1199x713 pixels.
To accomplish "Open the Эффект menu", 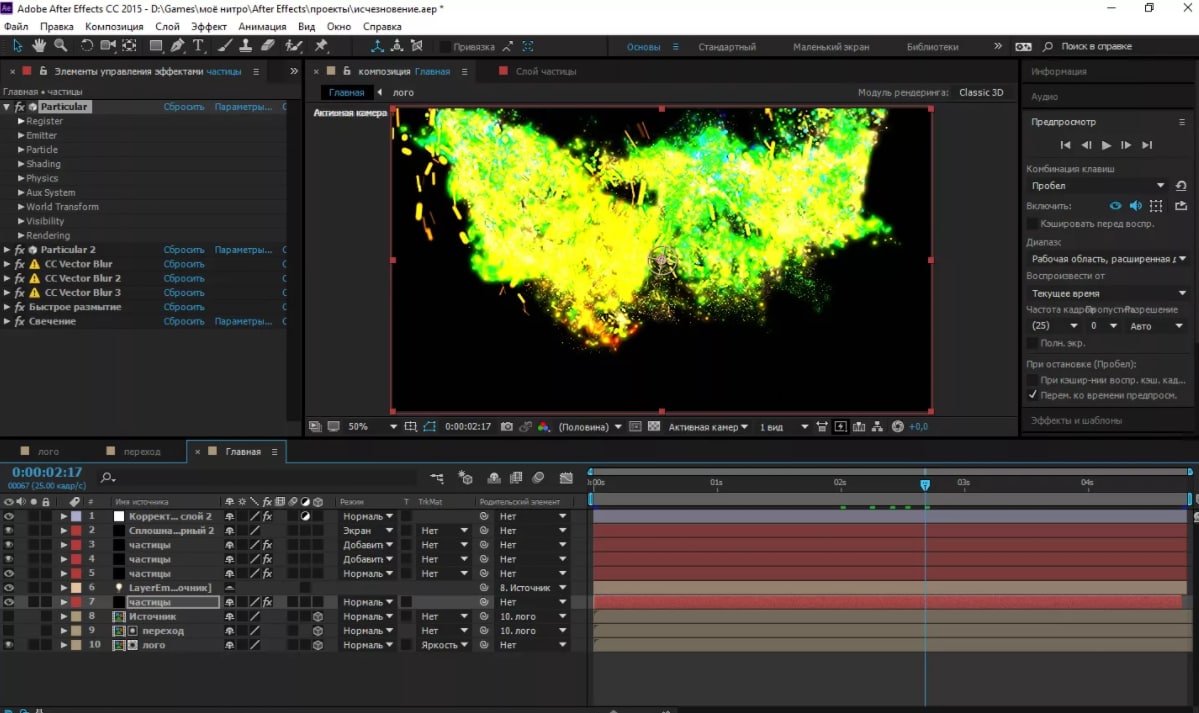I will click(x=208, y=26).
